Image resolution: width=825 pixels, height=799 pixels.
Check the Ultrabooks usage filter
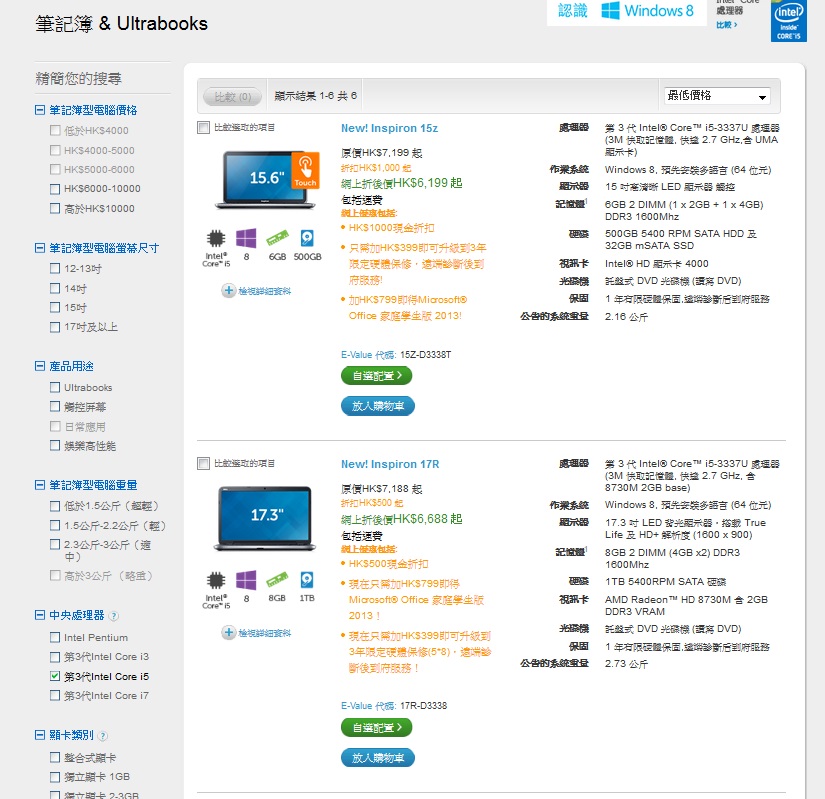click(55, 387)
